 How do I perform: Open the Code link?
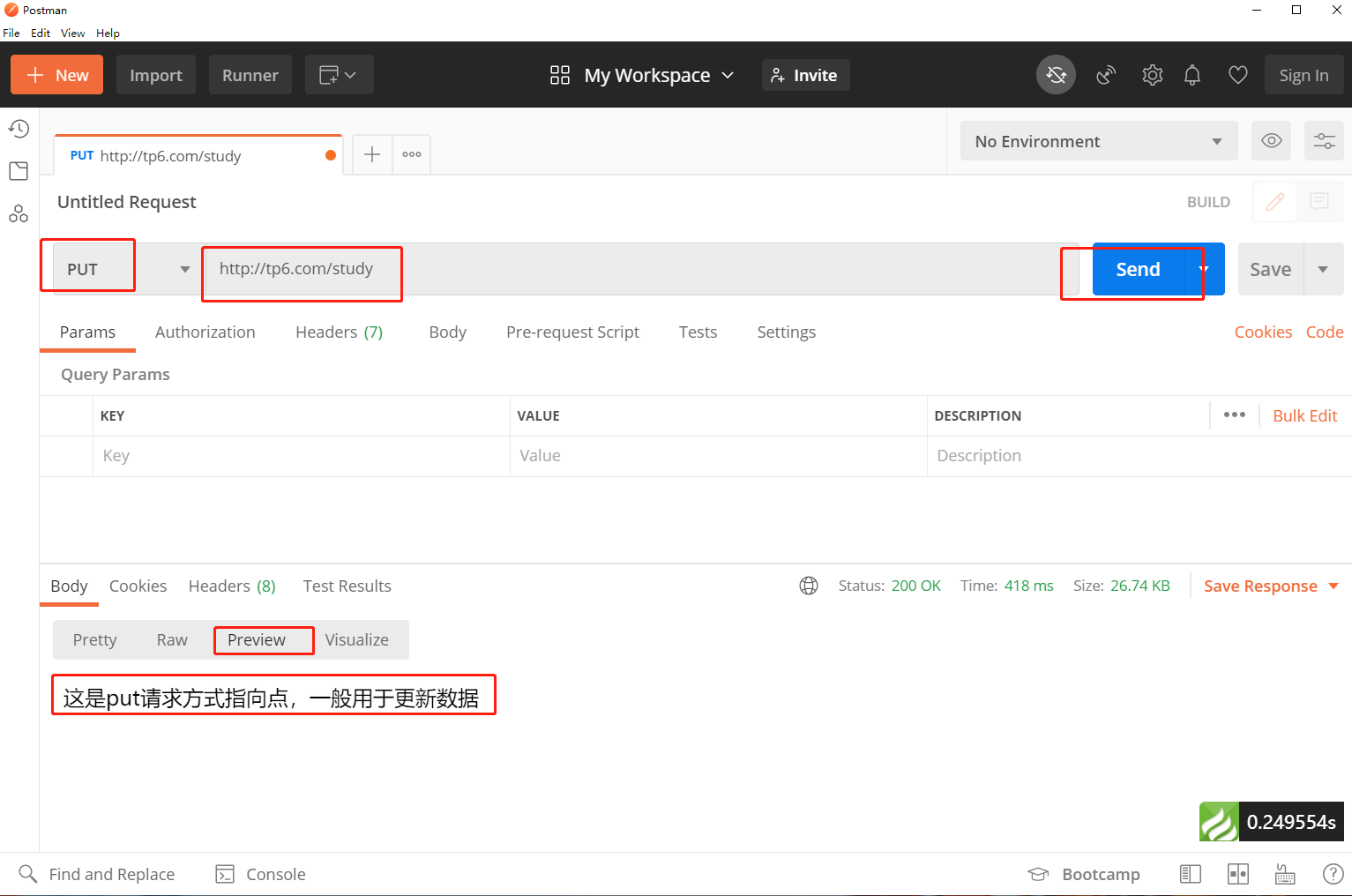pos(1325,332)
